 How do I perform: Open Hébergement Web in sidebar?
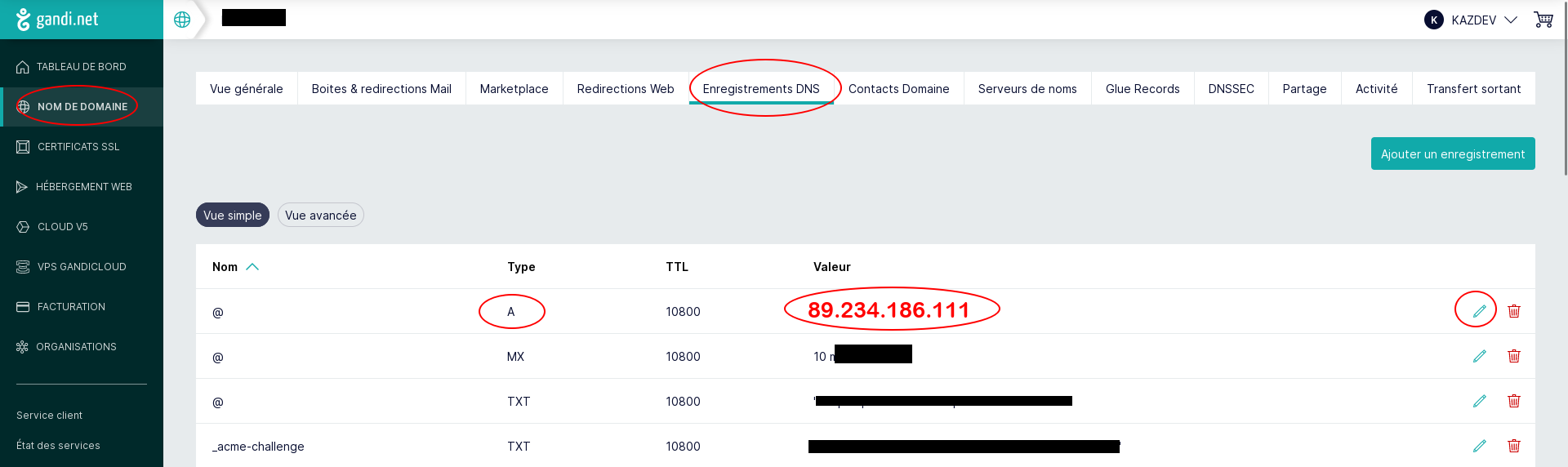(83, 187)
